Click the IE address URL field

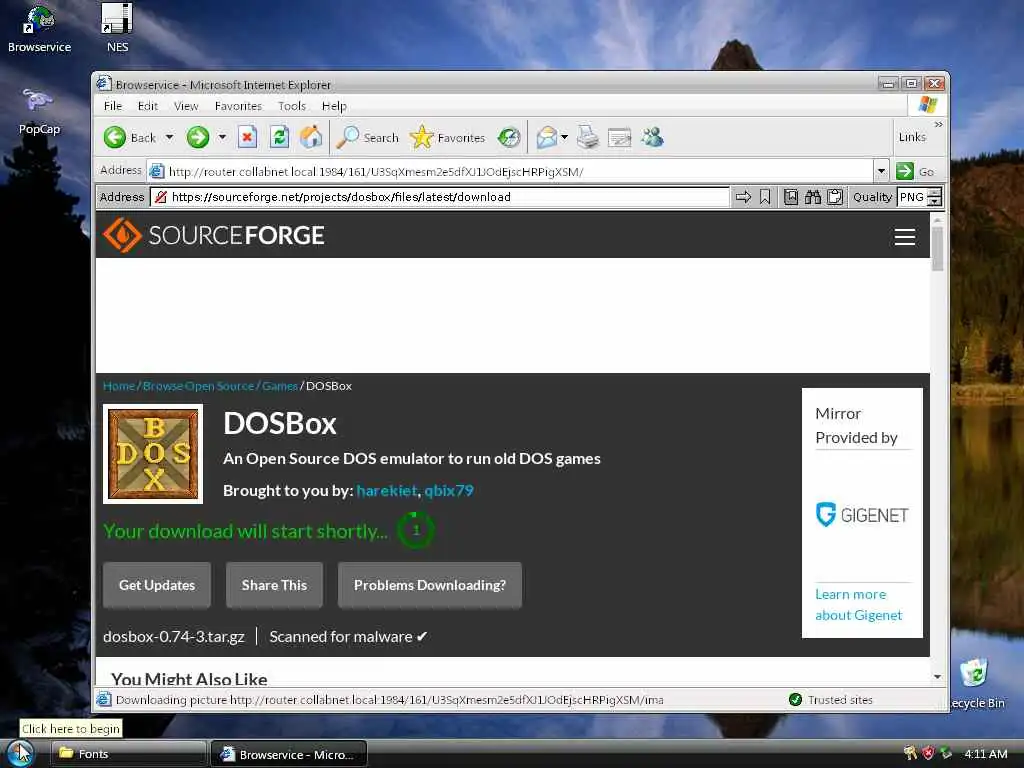coord(509,171)
